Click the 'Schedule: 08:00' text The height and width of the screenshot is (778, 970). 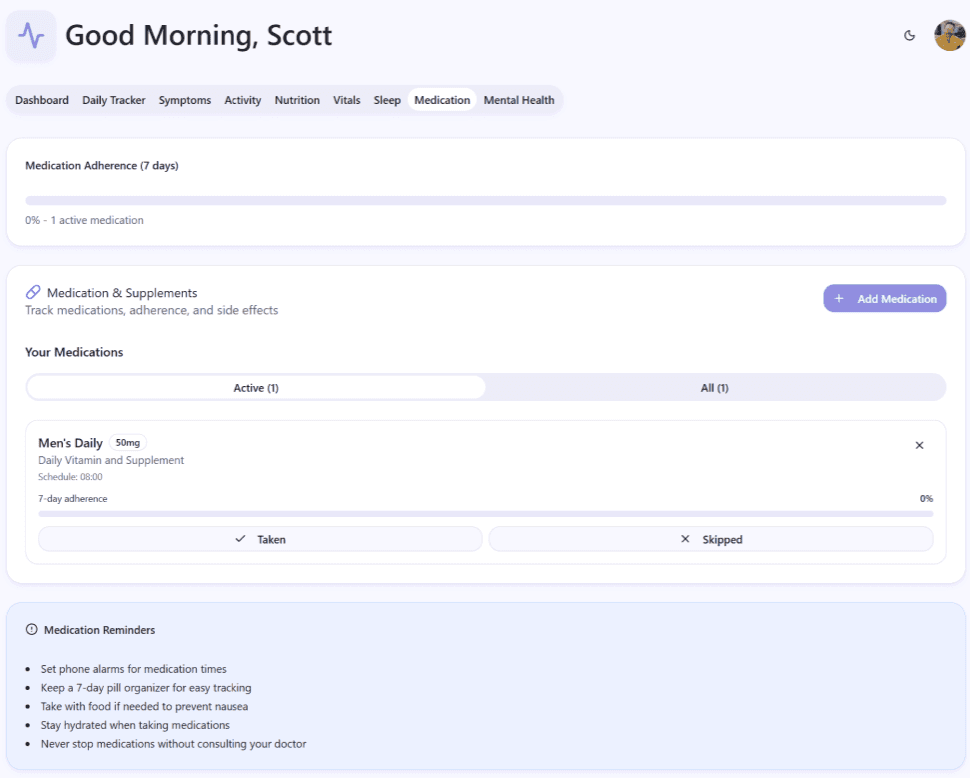coord(71,477)
